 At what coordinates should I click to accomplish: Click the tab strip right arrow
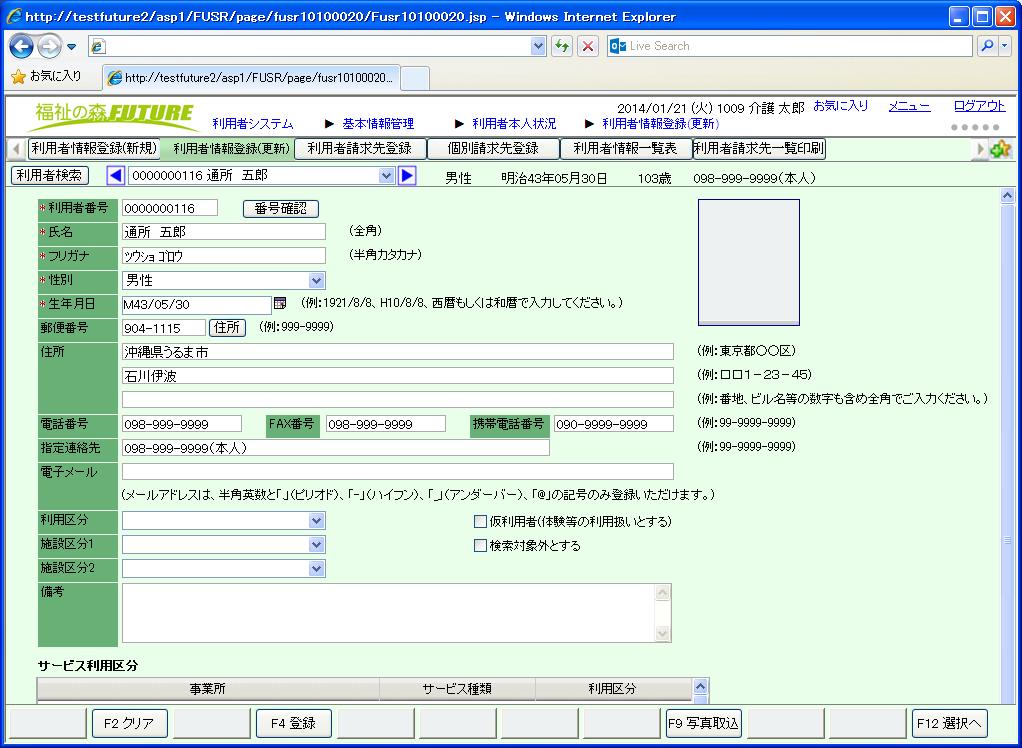[980, 149]
